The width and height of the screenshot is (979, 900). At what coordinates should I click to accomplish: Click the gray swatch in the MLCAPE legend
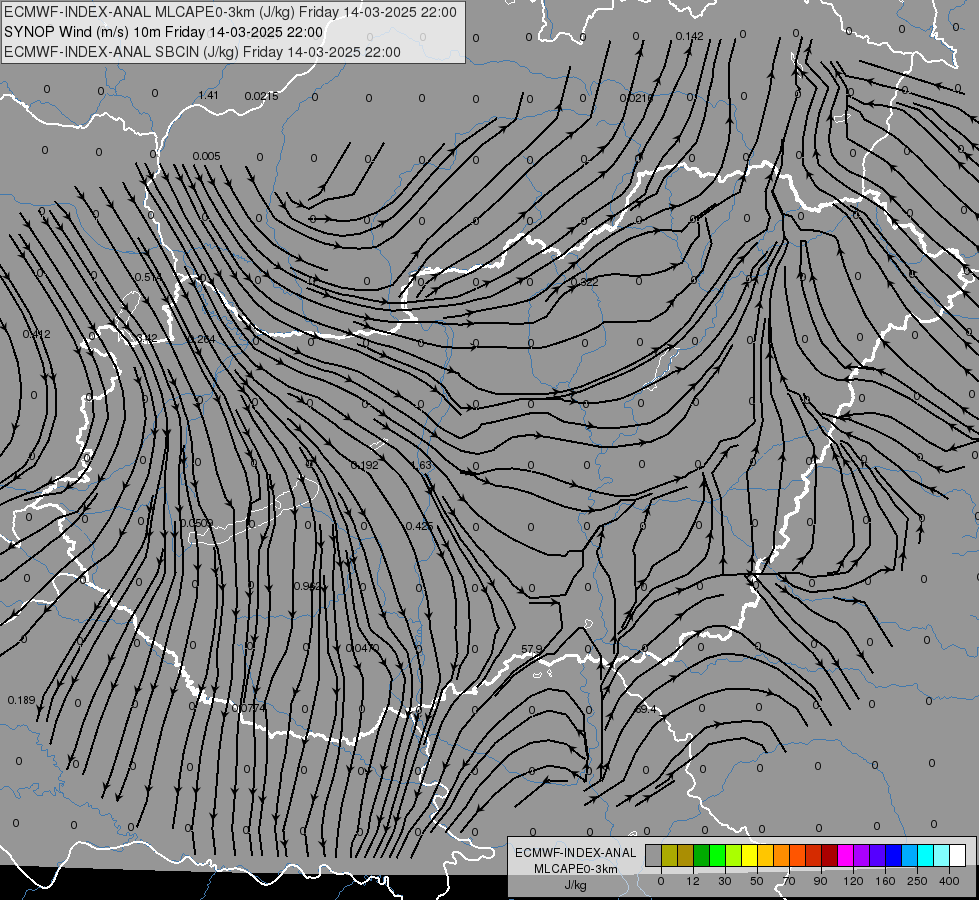(x=654, y=856)
